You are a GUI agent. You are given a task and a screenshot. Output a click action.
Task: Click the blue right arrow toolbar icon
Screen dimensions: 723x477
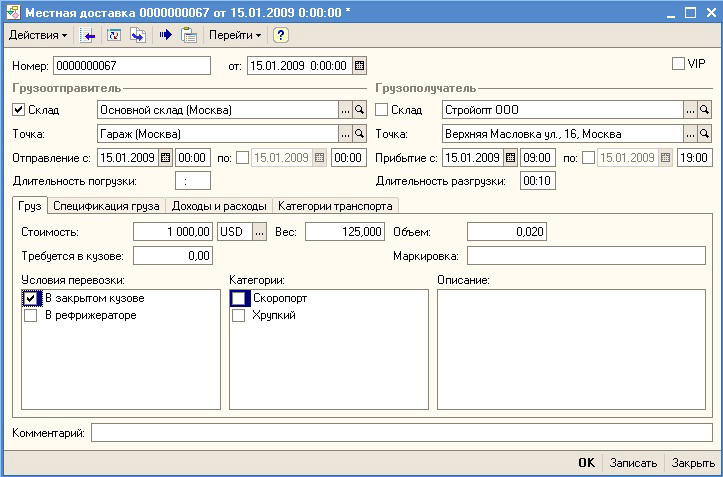(x=166, y=35)
